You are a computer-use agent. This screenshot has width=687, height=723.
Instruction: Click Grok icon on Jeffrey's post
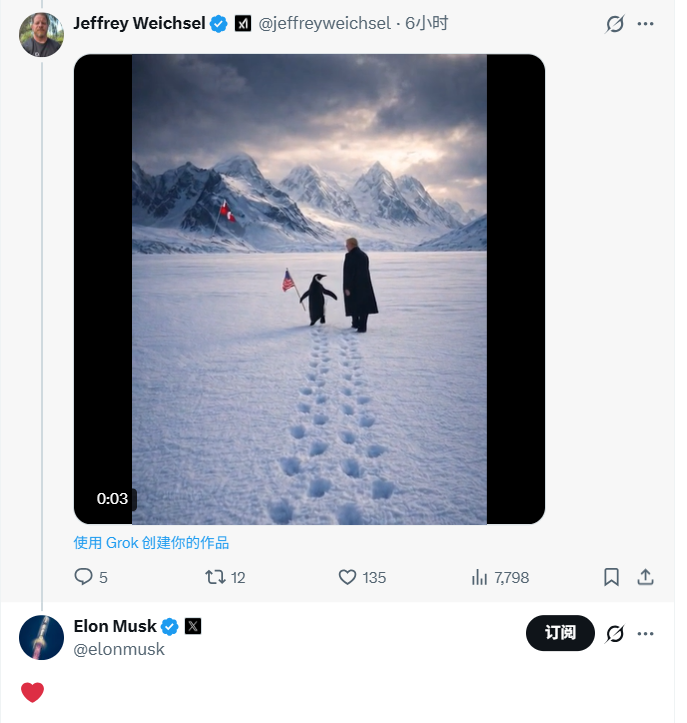tap(615, 24)
